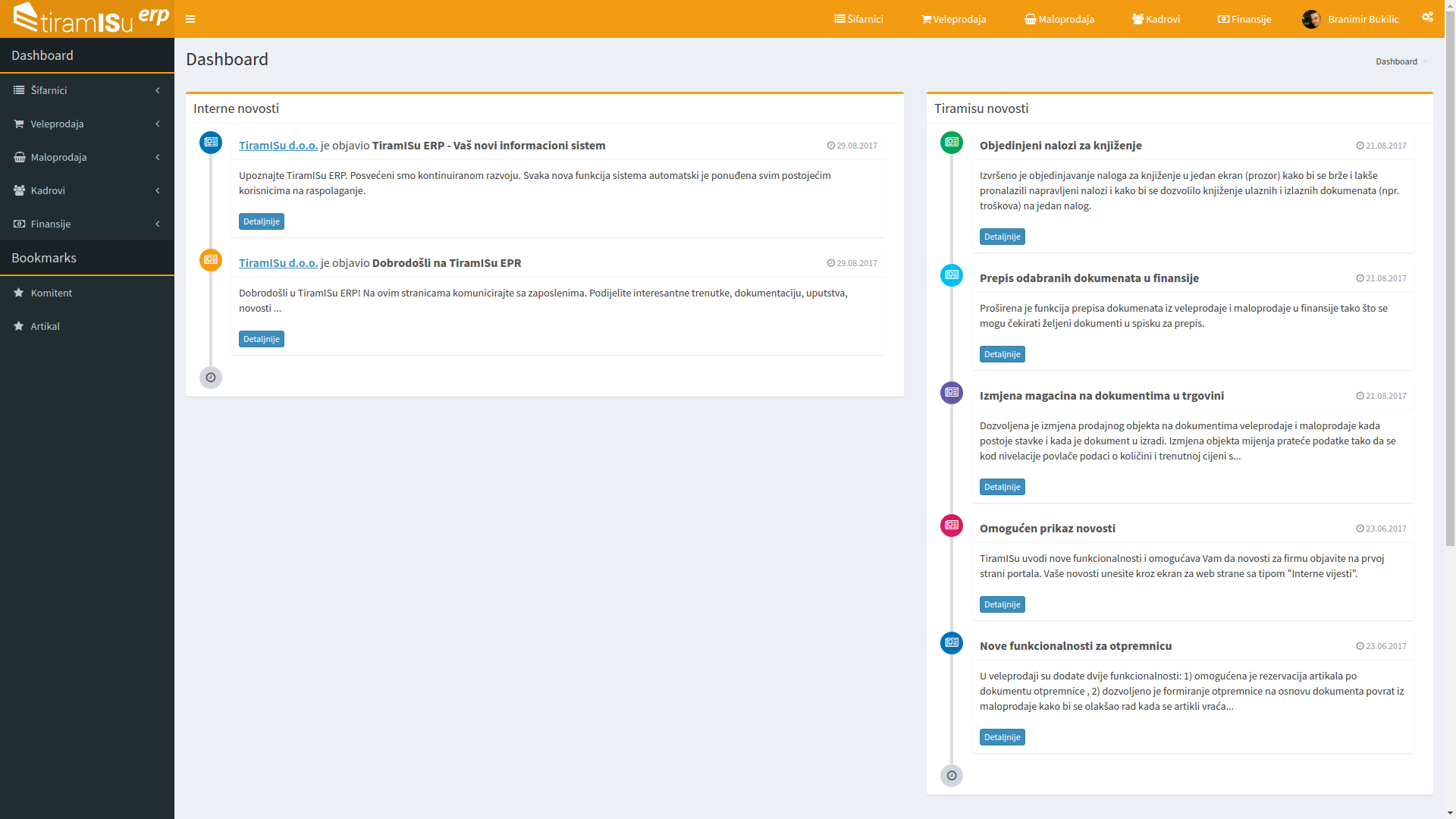Click the TiramISu ERP logo
The image size is (1456, 819).
point(91,17)
